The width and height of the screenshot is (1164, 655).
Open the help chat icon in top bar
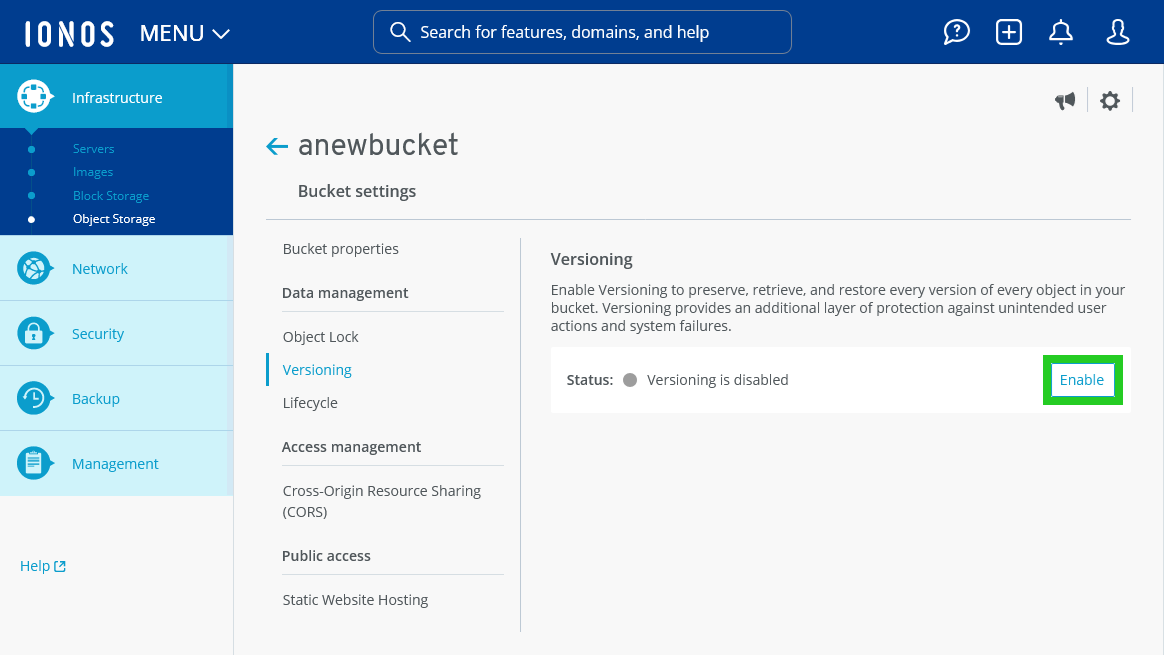pyautogui.click(x=956, y=31)
